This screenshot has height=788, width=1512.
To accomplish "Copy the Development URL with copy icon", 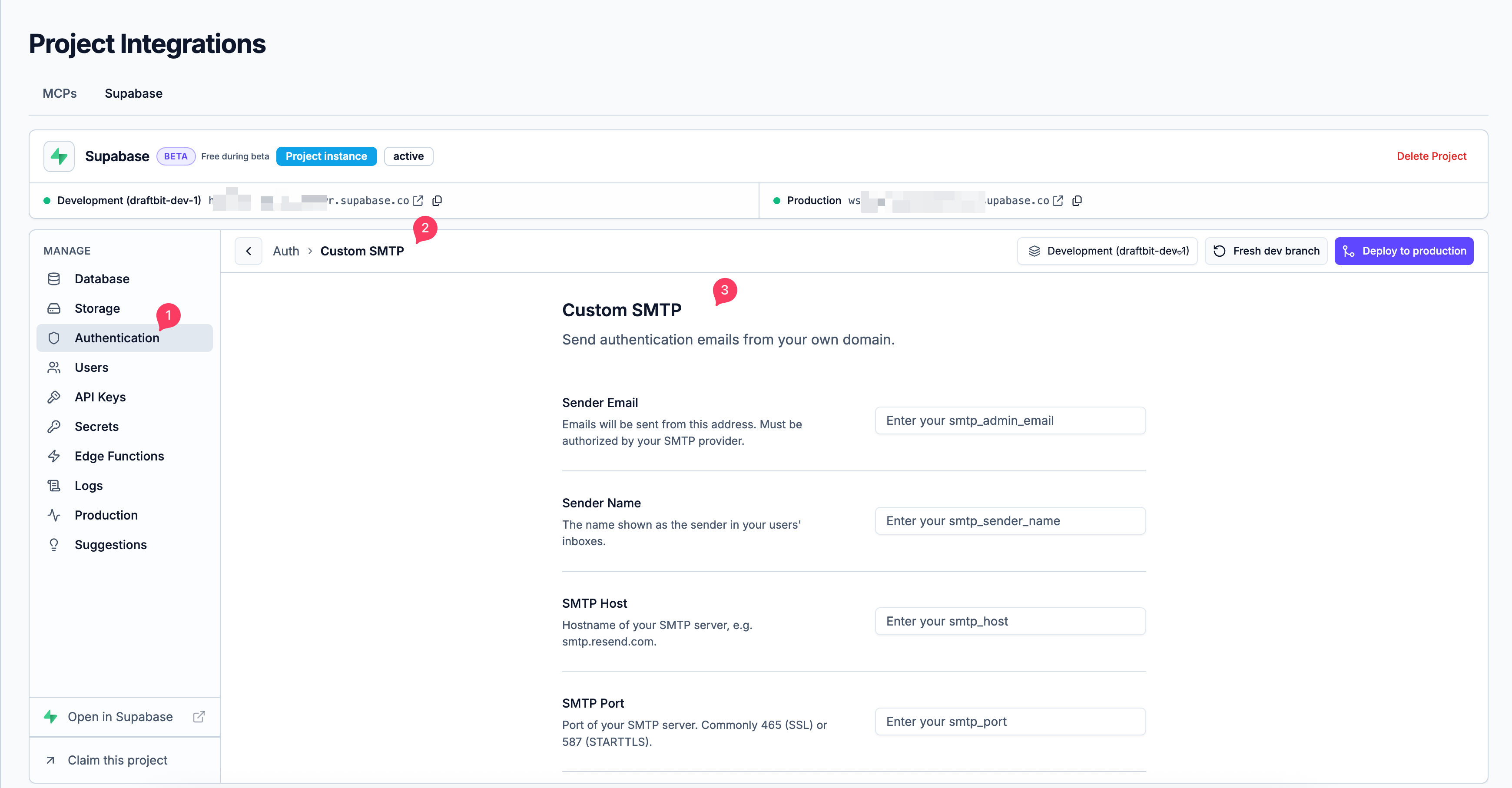I will click(437, 201).
